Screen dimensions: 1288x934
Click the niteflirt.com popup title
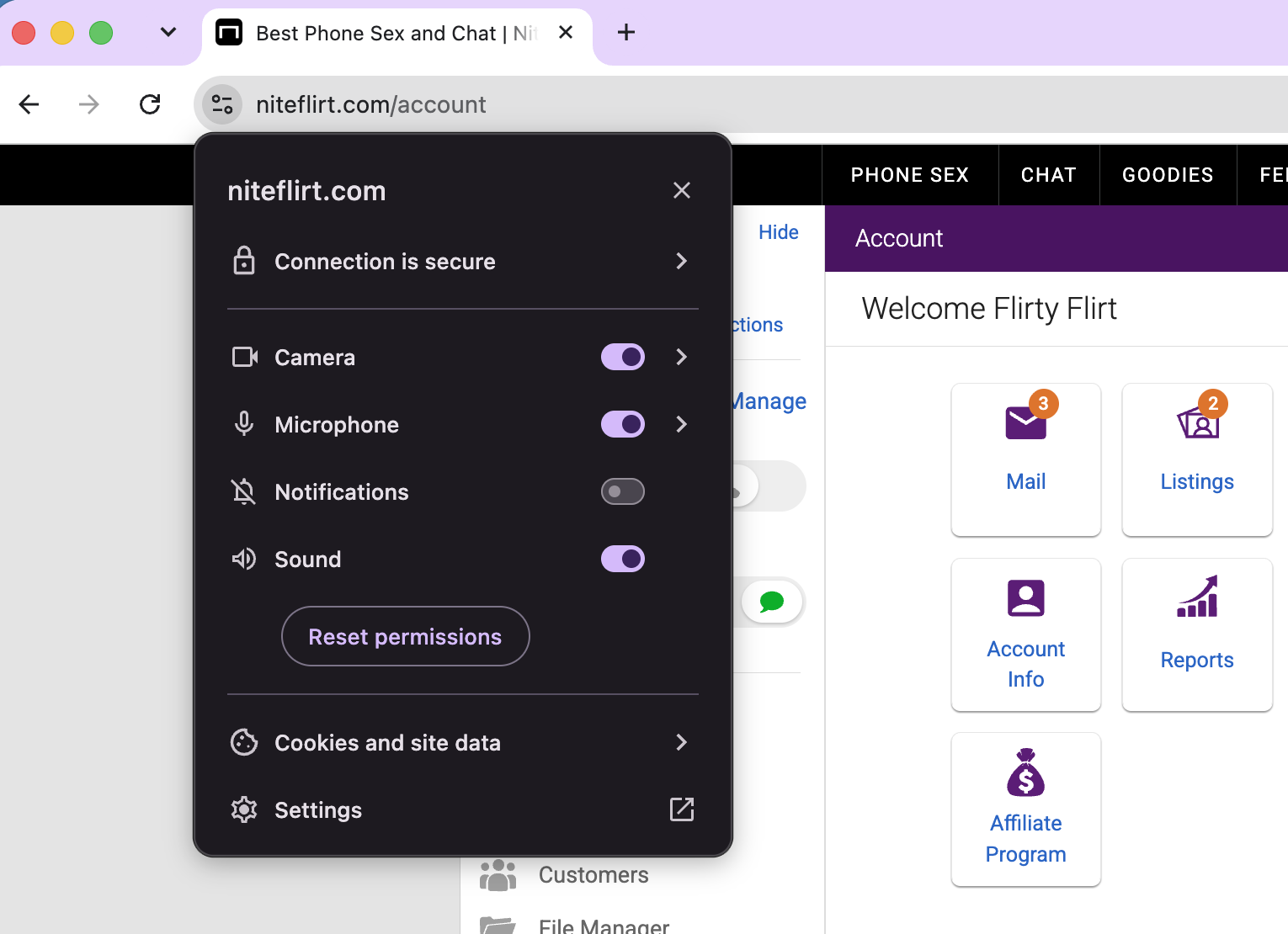coord(306,191)
